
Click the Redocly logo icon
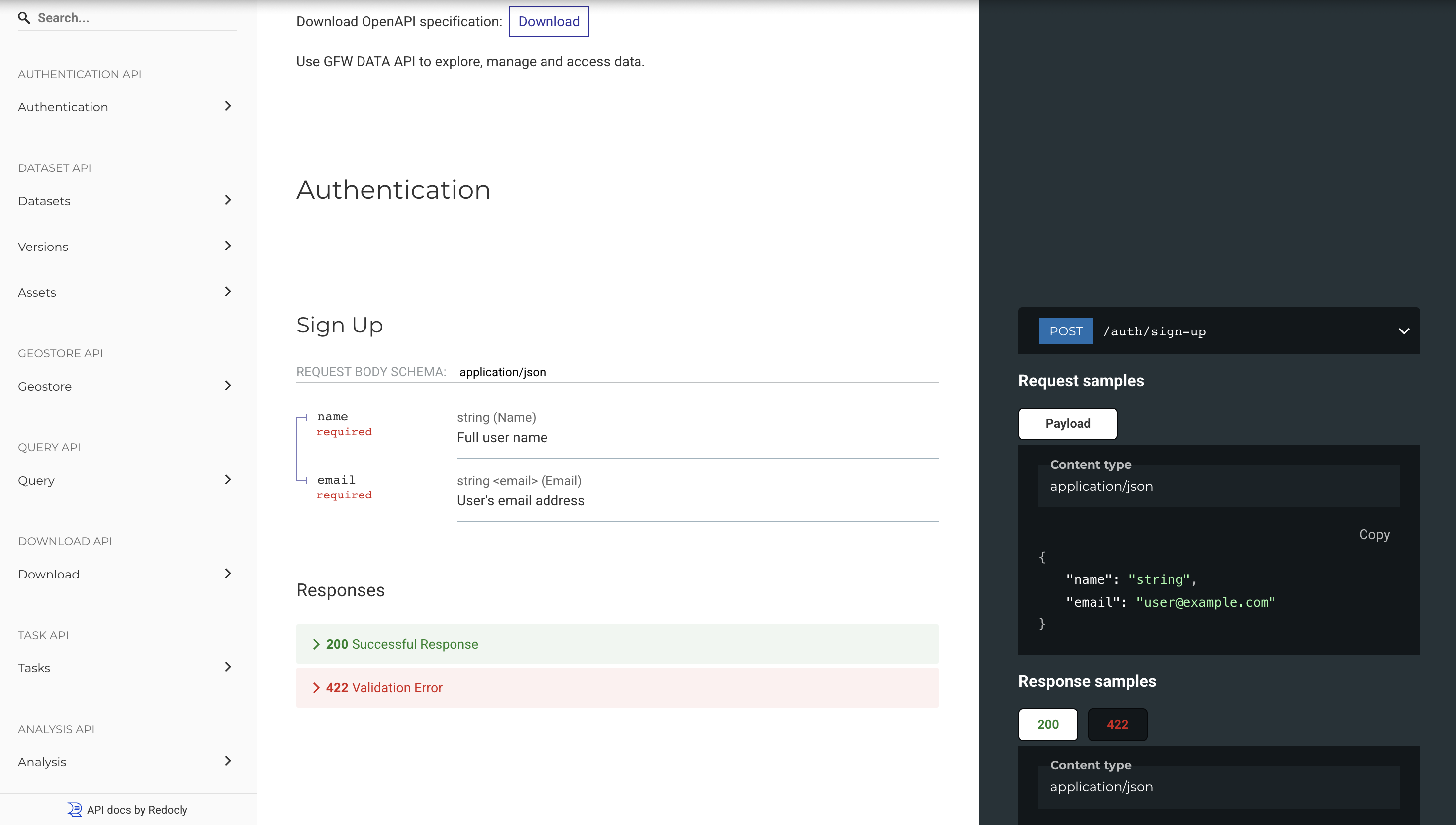tap(74, 809)
